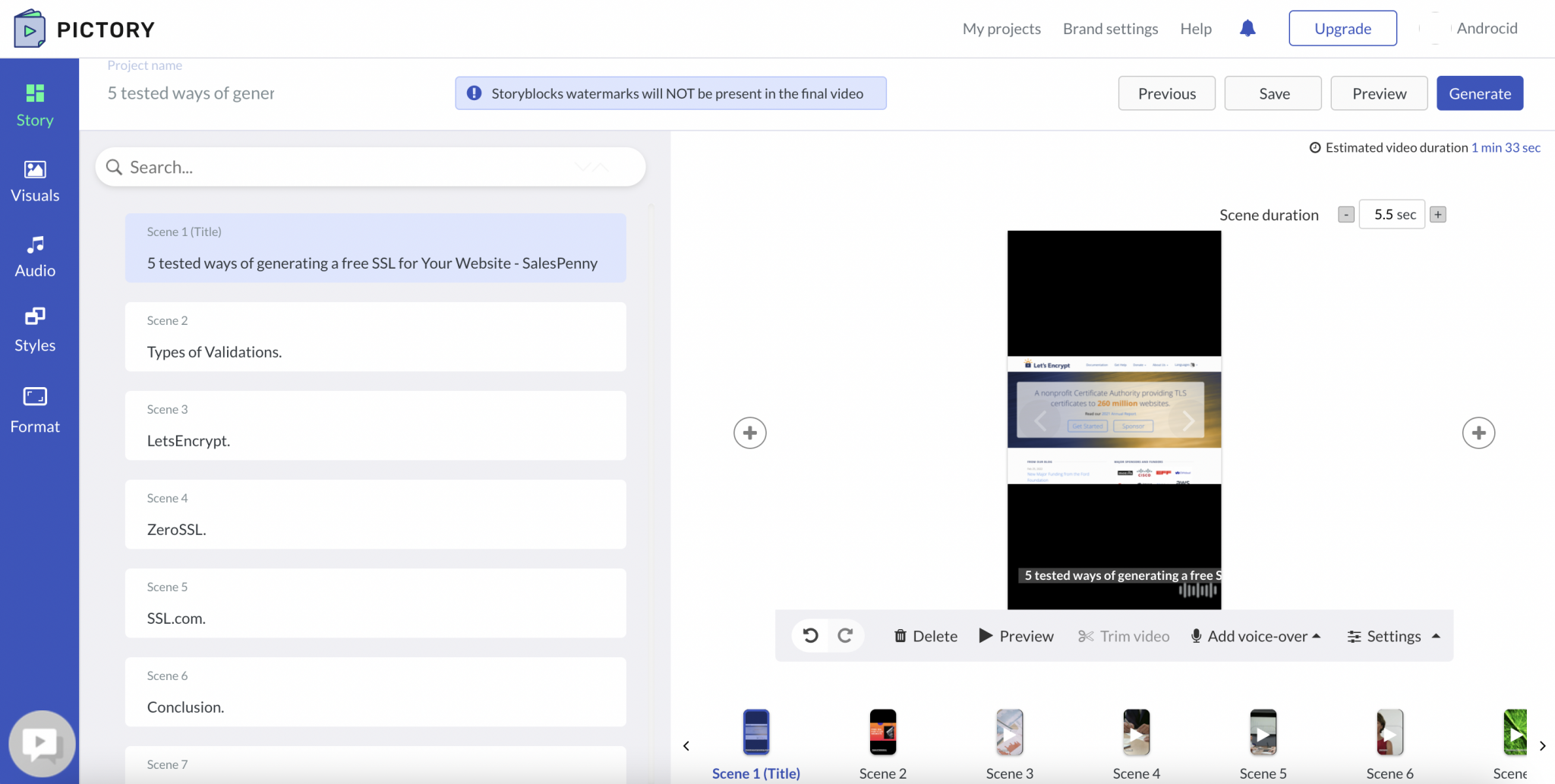
Task: Click the scene duration value field
Action: click(1393, 215)
